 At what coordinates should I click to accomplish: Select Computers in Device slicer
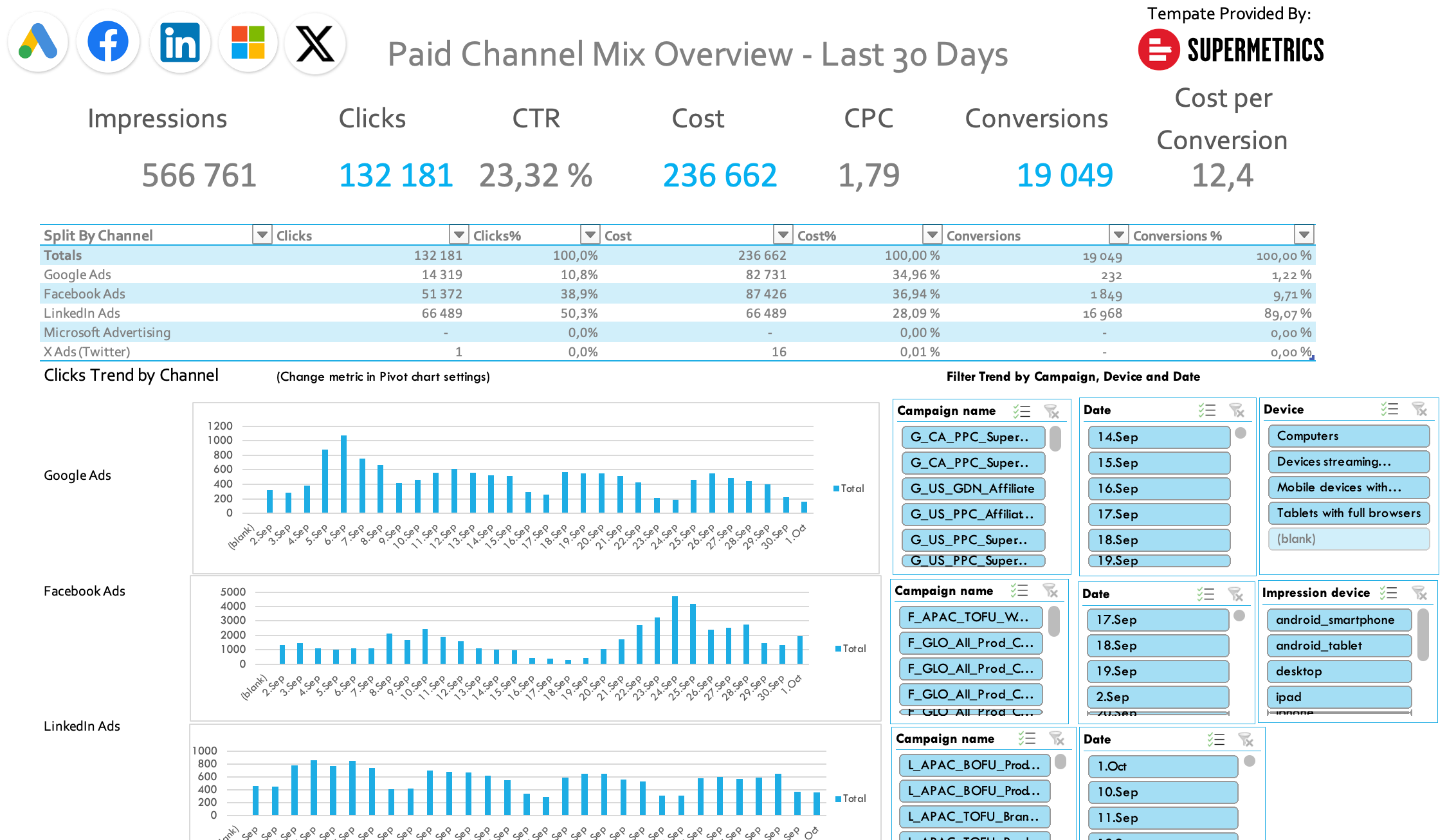1348,436
